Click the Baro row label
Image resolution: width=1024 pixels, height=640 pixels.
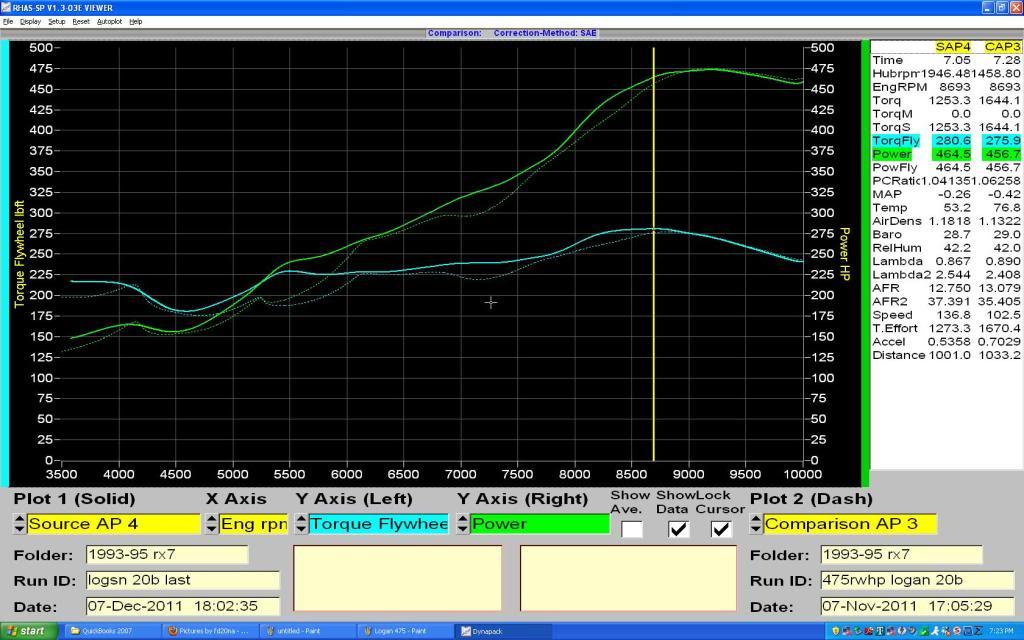click(x=887, y=234)
